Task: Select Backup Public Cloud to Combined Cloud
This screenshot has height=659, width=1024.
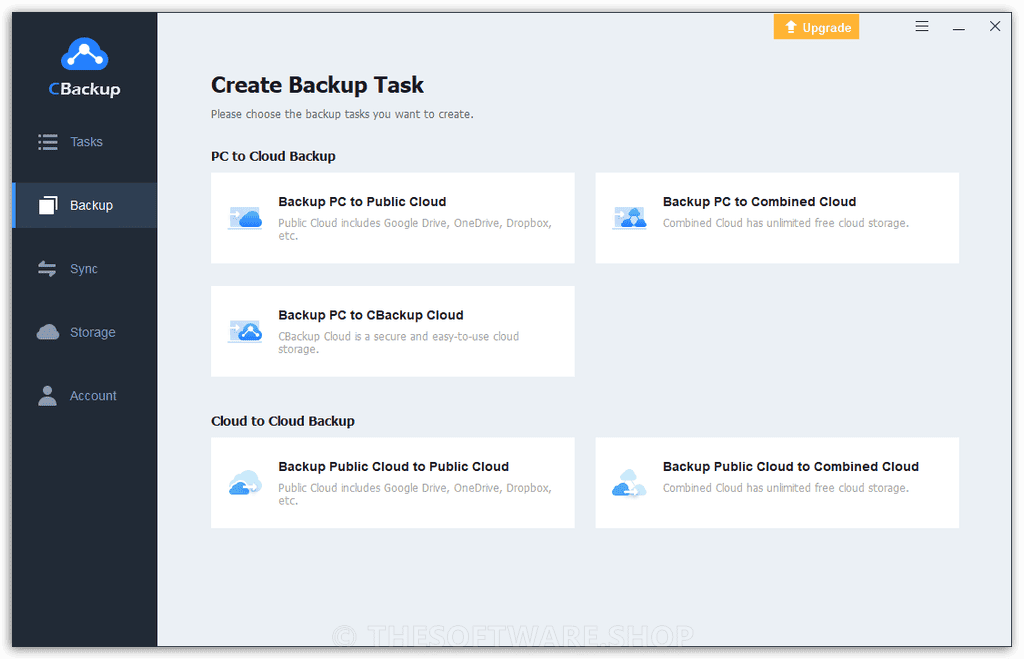Action: coord(777,483)
